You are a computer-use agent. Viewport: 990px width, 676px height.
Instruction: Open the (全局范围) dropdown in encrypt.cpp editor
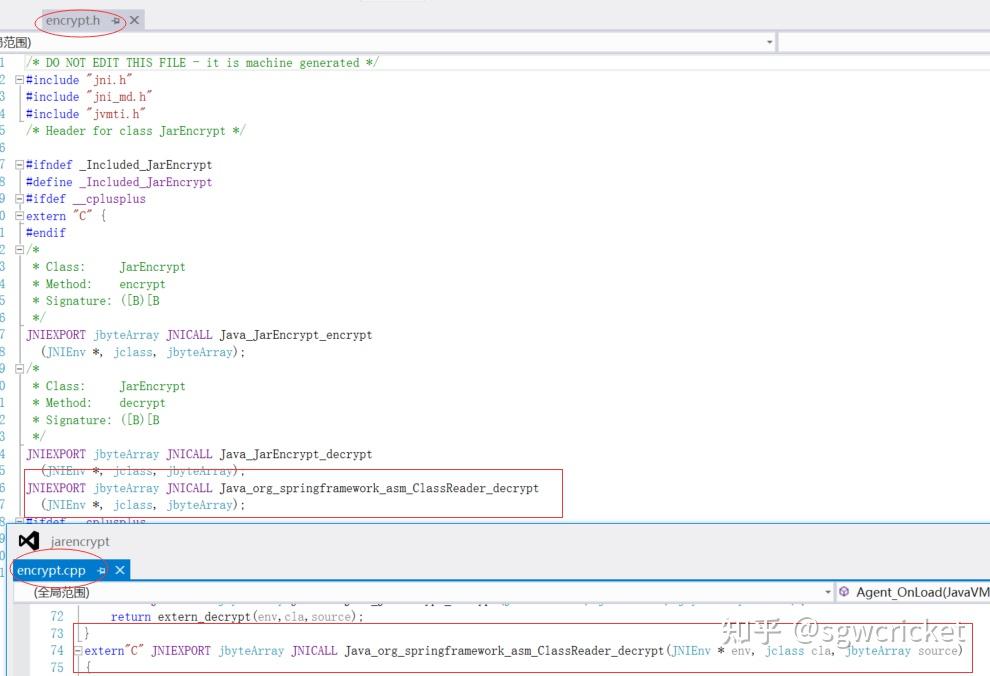tap(826, 591)
